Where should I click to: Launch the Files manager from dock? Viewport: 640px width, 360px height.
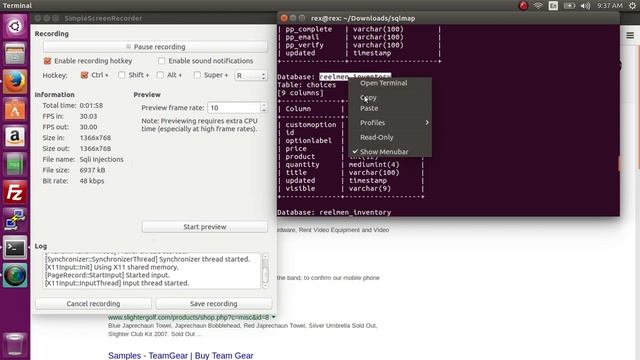pos(15,54)
